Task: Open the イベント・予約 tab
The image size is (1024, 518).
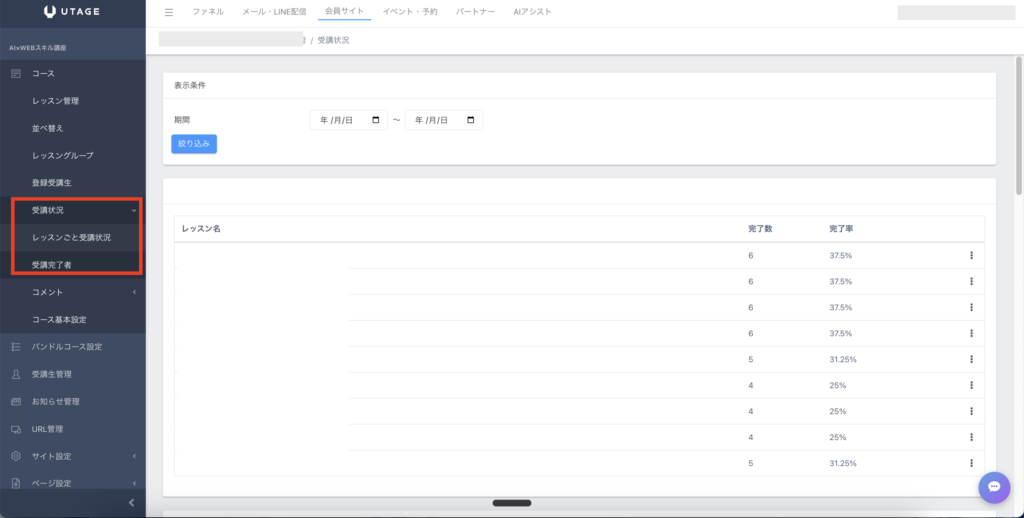Action: coord(410,12)
